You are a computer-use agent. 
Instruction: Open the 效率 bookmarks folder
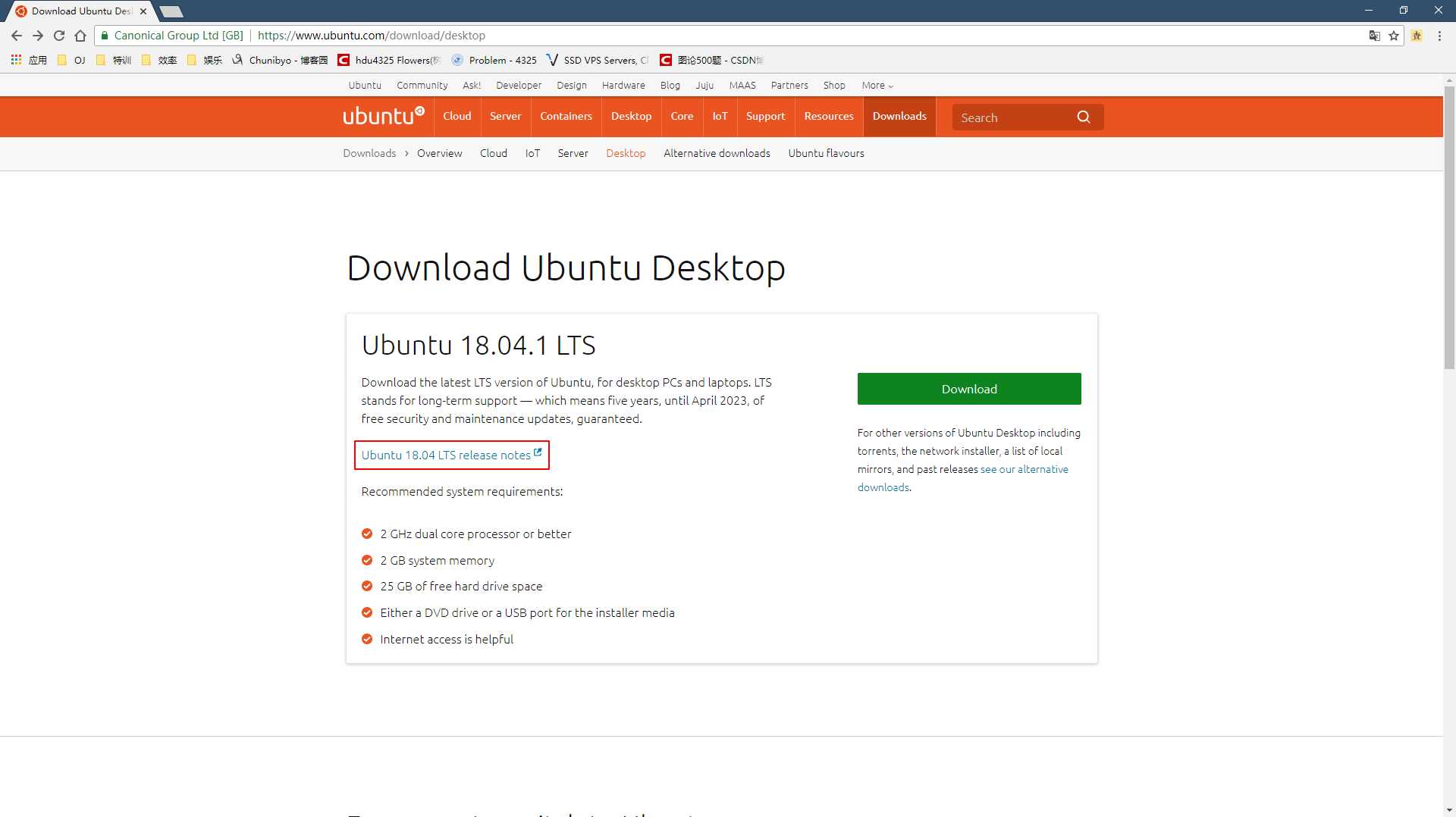159,60
